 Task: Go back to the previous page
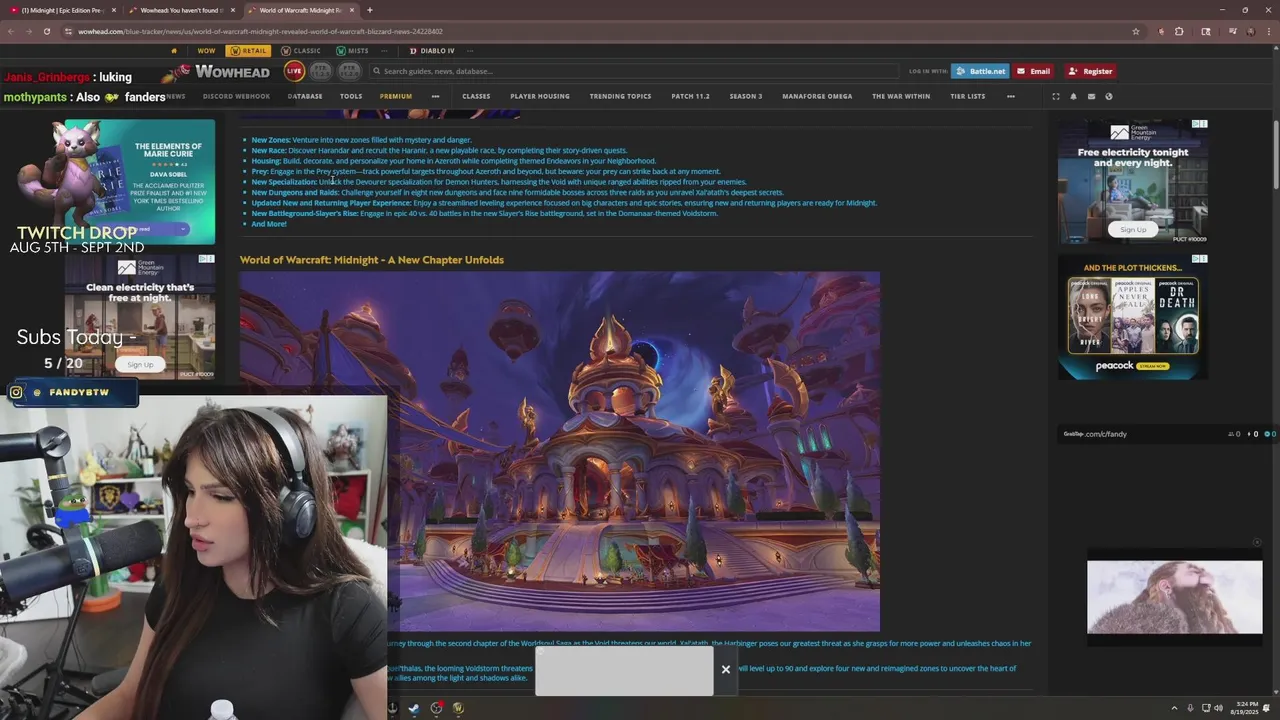click(11, 31)
